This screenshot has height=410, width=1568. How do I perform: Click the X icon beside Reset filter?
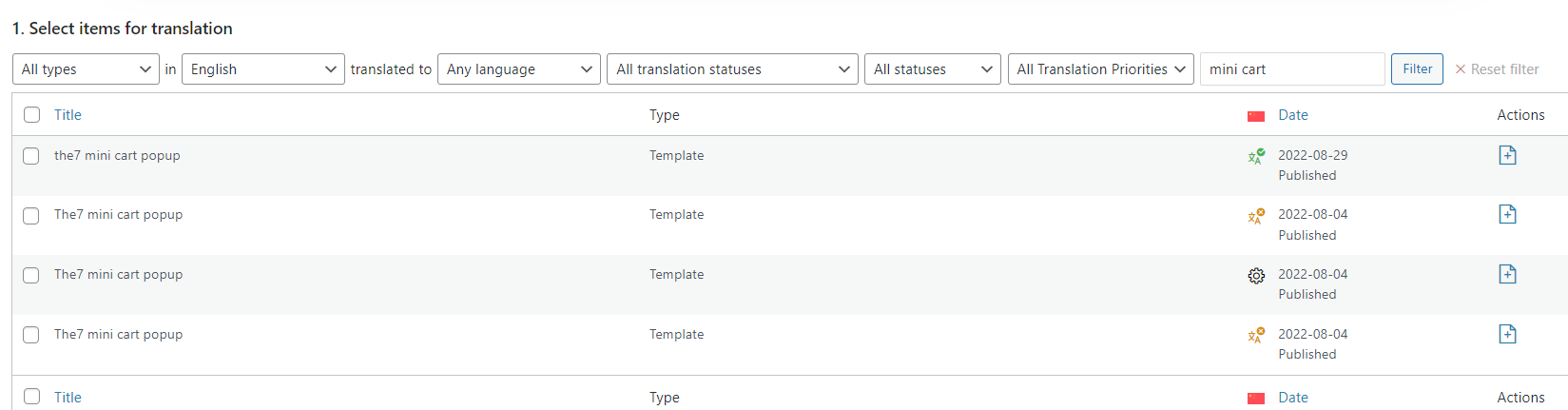[x=1461, y=69]
